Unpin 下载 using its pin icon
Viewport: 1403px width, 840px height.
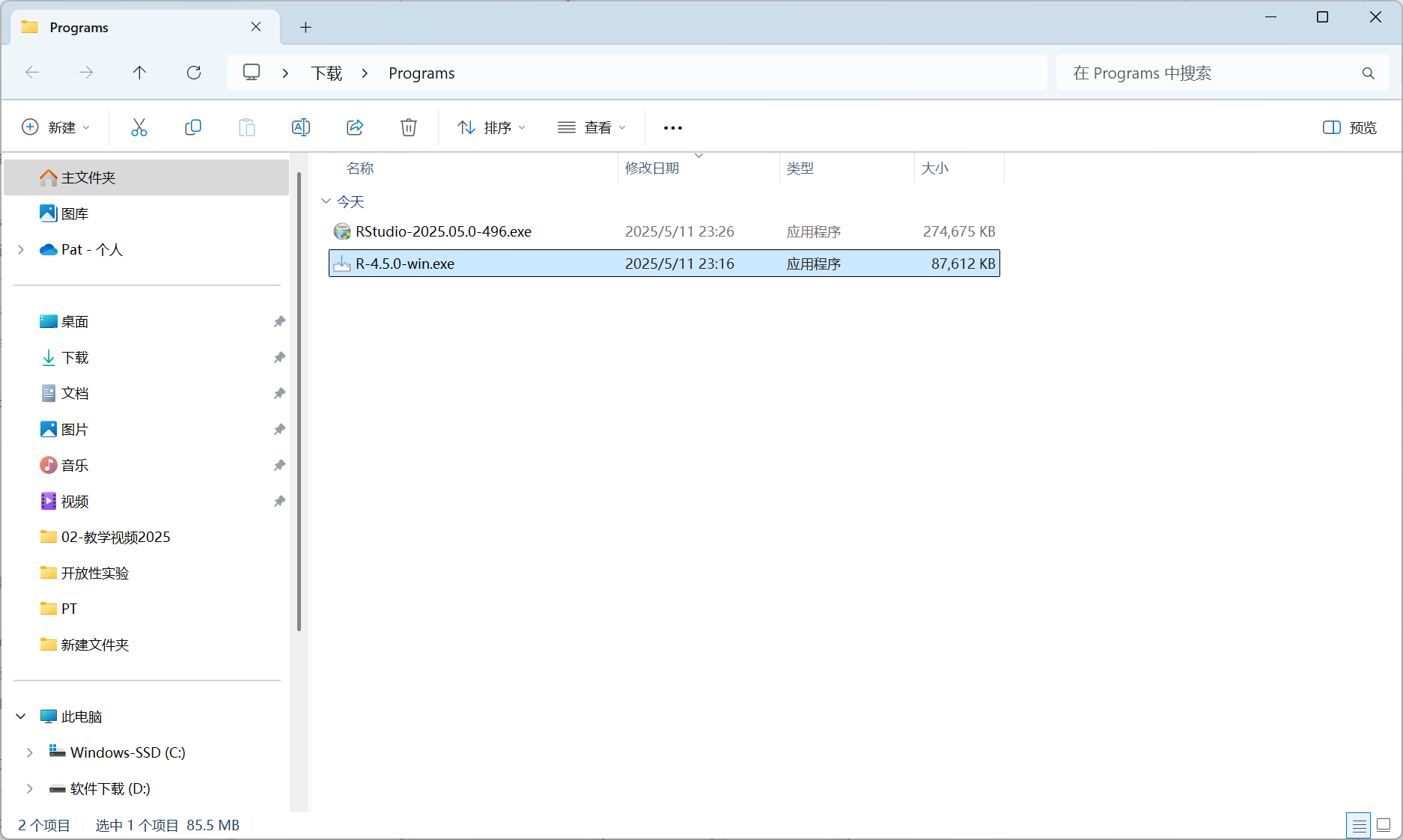coord(279,357)
